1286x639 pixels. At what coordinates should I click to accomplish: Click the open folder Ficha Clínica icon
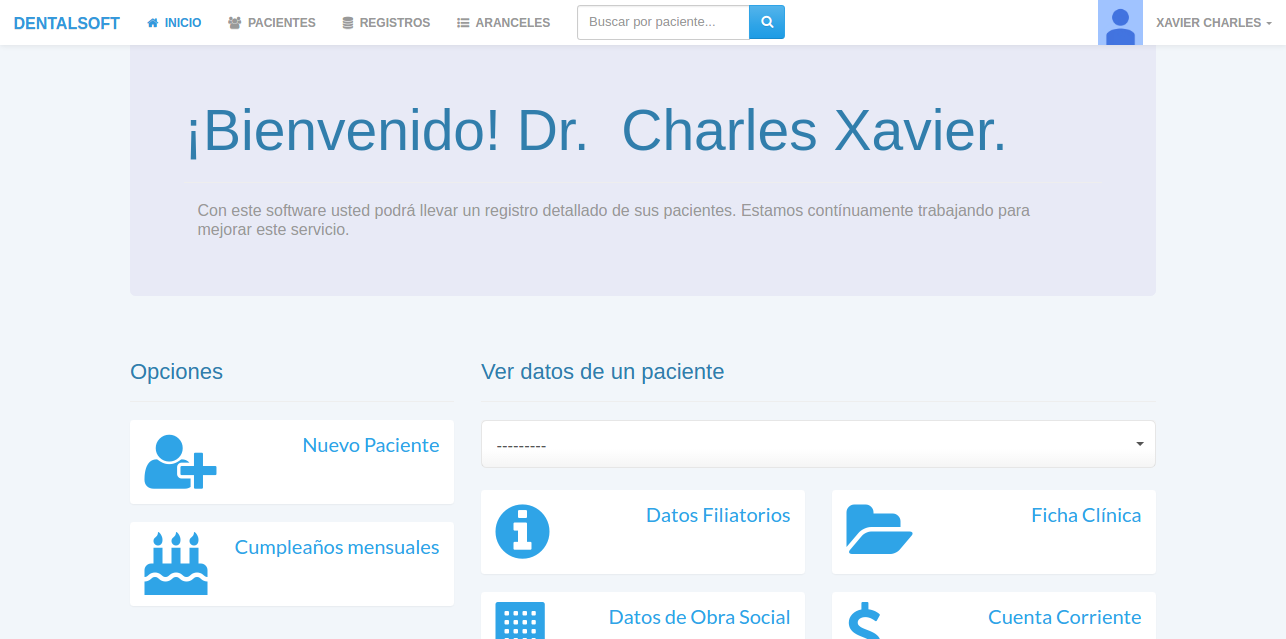pos(879,529)
